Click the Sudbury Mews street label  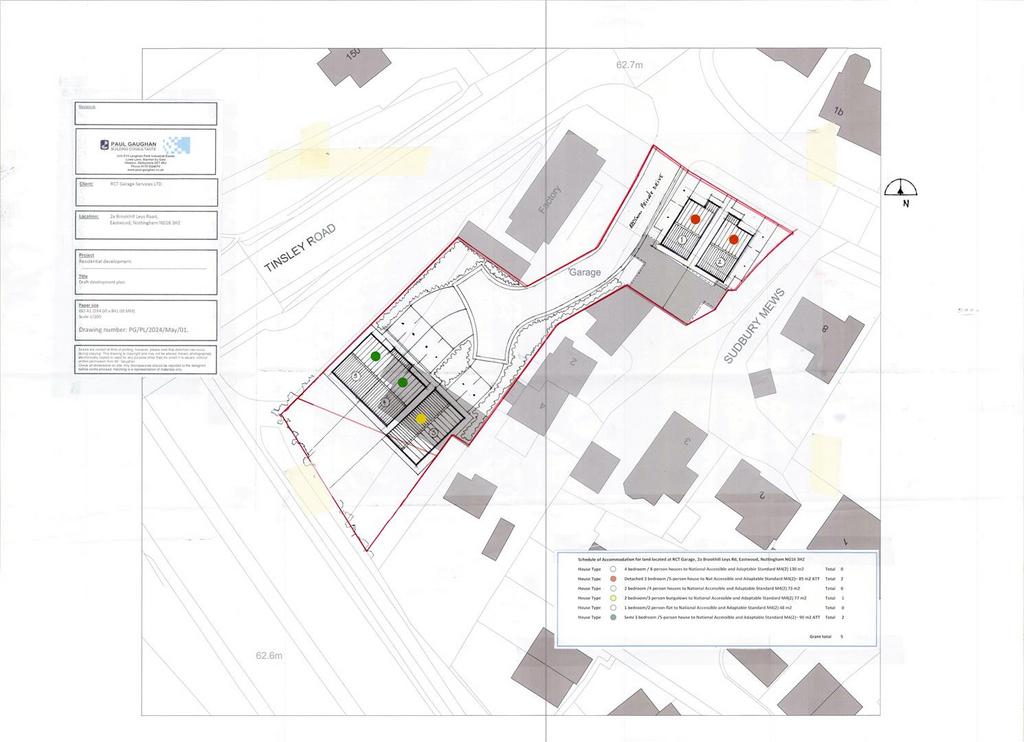click(x=754, y=327)
